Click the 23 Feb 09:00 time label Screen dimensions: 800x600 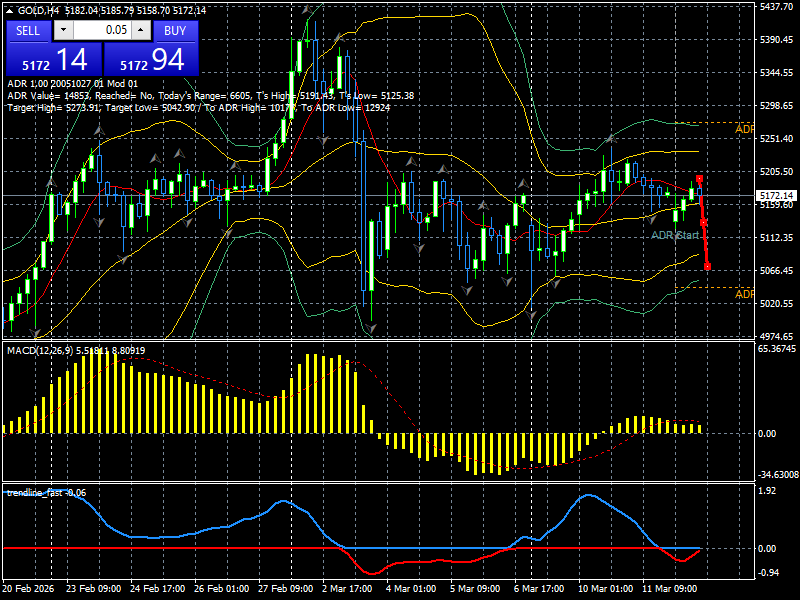point(93,589)
